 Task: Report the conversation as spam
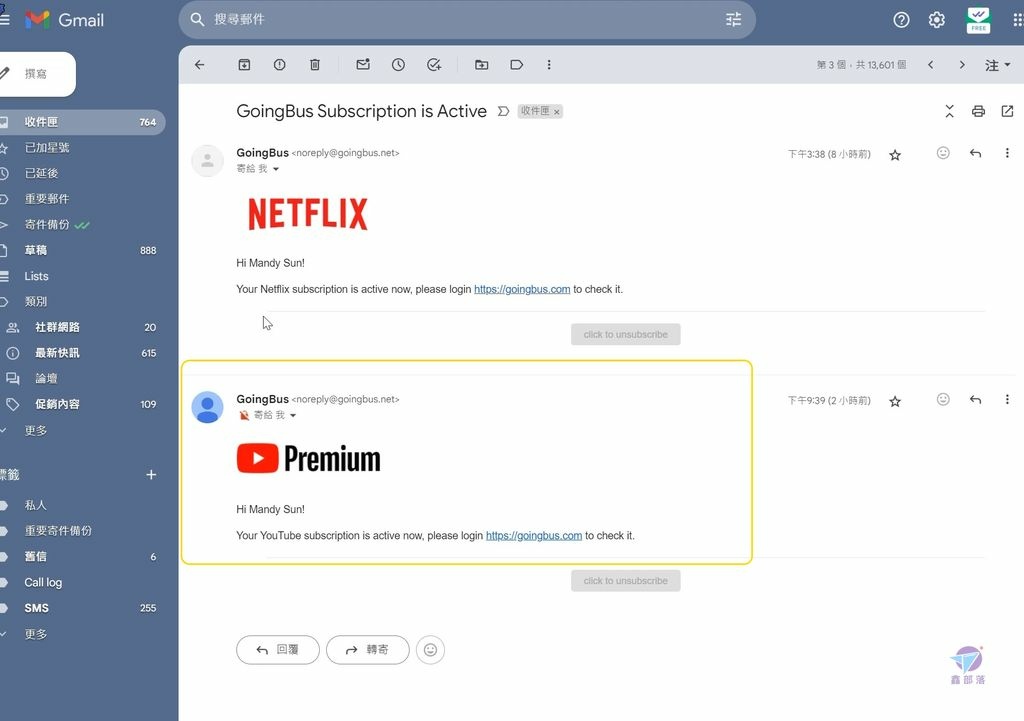tap(280, 65)
